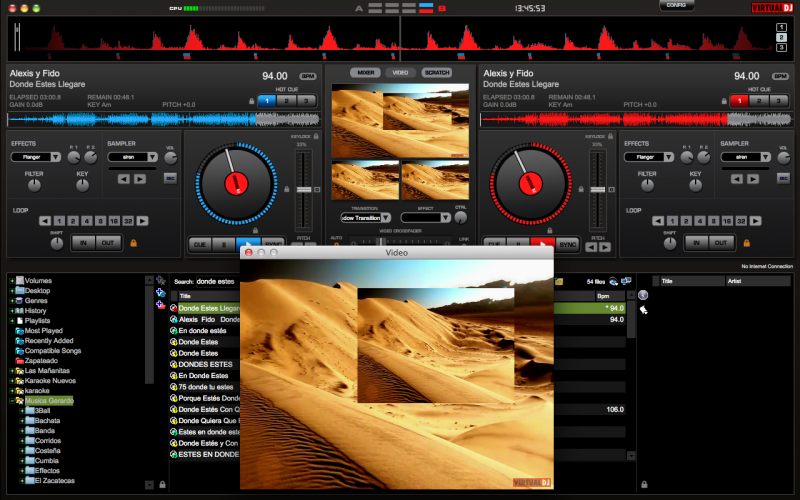
Task: Select Recently Added smart folder
Action: pos(49,341)
